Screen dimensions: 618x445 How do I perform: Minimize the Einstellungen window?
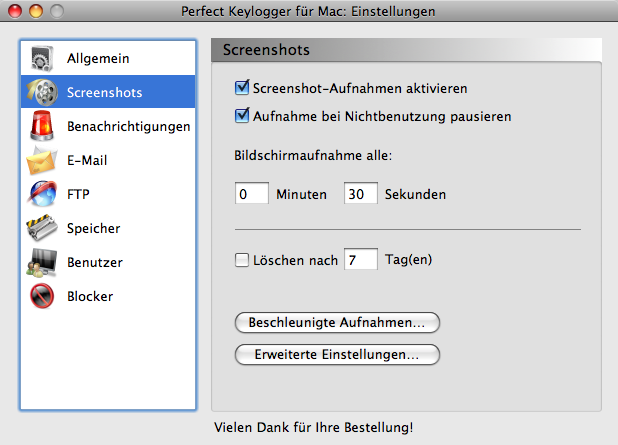click(x=36, y=11)
